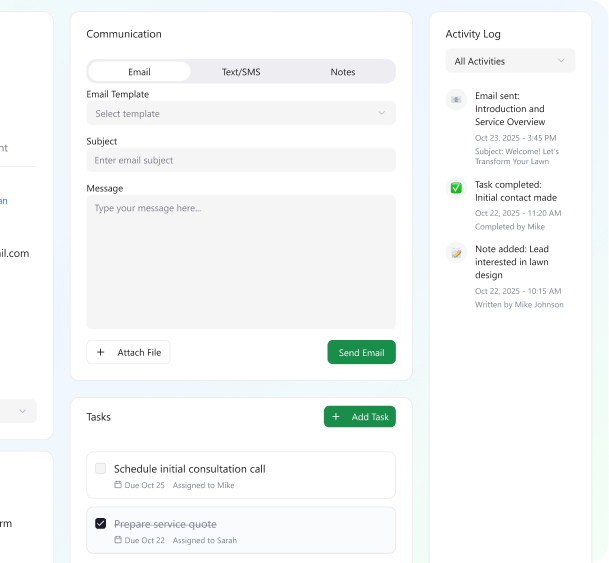Switch to the Notes tab
Screen dimensions: 609x563
point(343,72)
